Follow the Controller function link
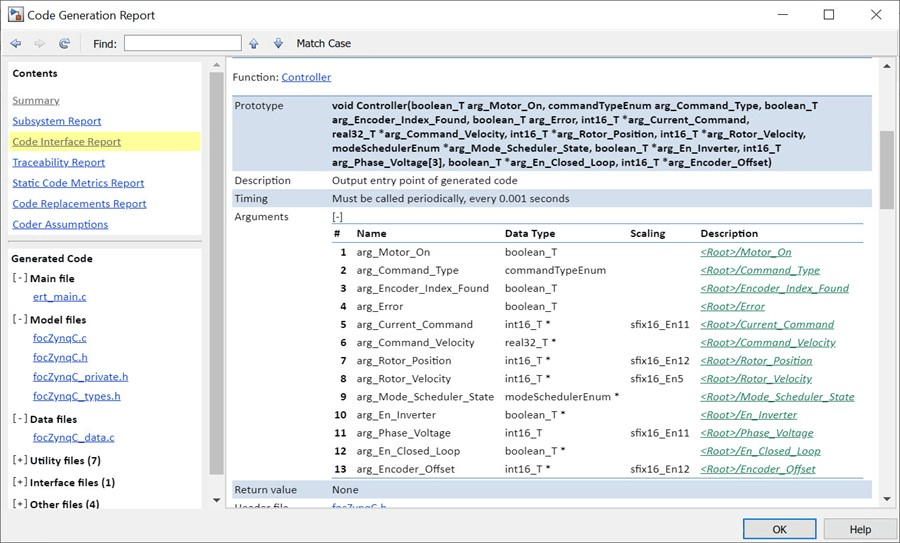This screenshot has width=900, height=543. (306, 77)
